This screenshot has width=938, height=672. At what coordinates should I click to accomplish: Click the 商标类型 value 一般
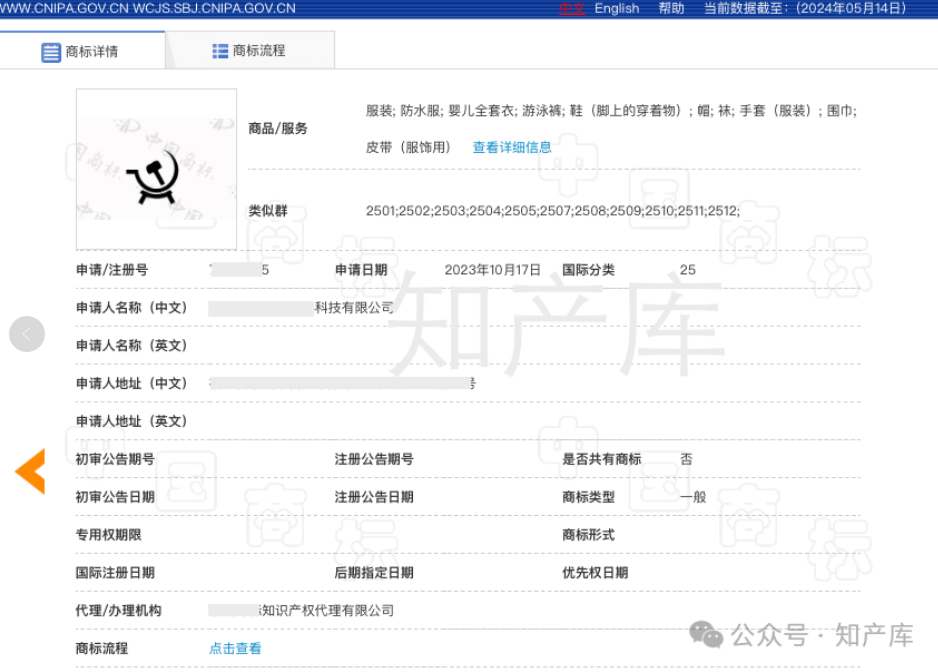coord(693,497)
